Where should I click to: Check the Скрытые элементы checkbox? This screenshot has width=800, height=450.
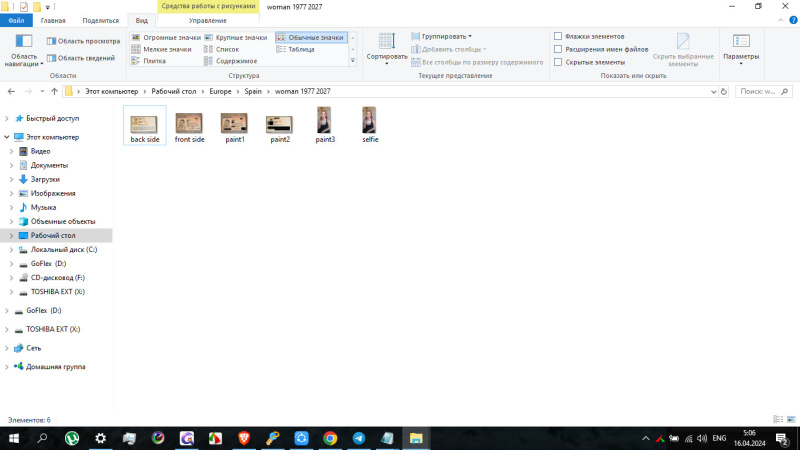pos(558,62)
